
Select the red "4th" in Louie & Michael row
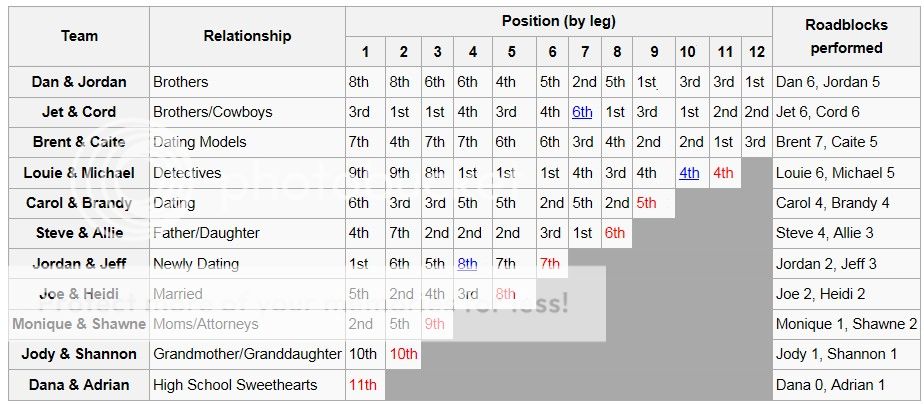pyautogui.click(x=724, y=173)
